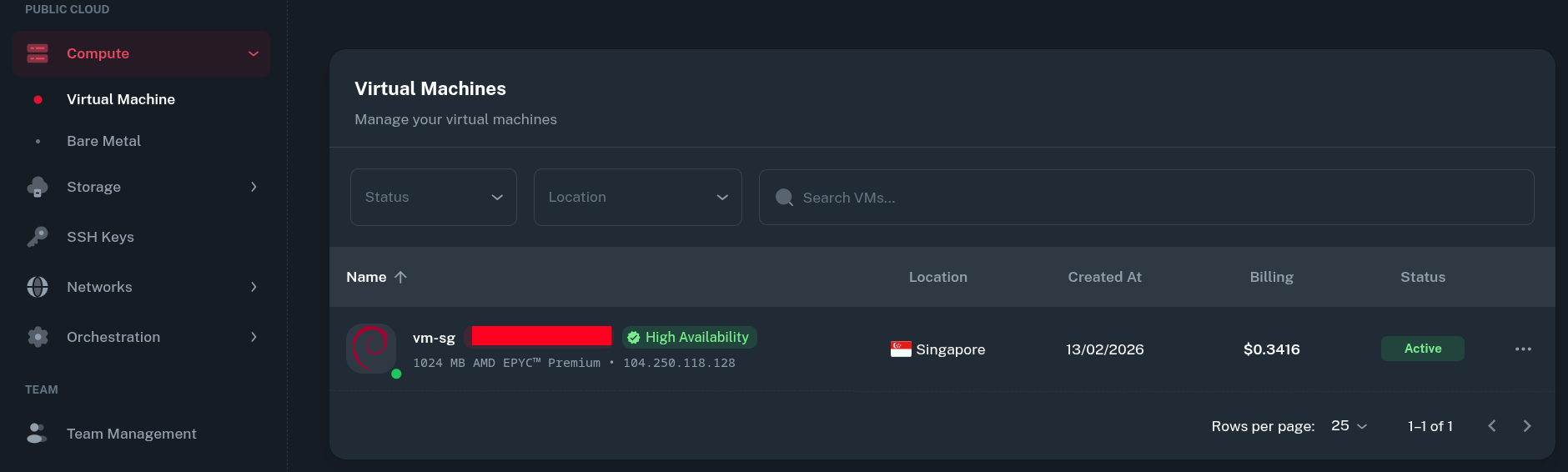Screen dimensions: 1568x472
Task: Expand the Storage submenu
Action: click(x=254, y=187)
